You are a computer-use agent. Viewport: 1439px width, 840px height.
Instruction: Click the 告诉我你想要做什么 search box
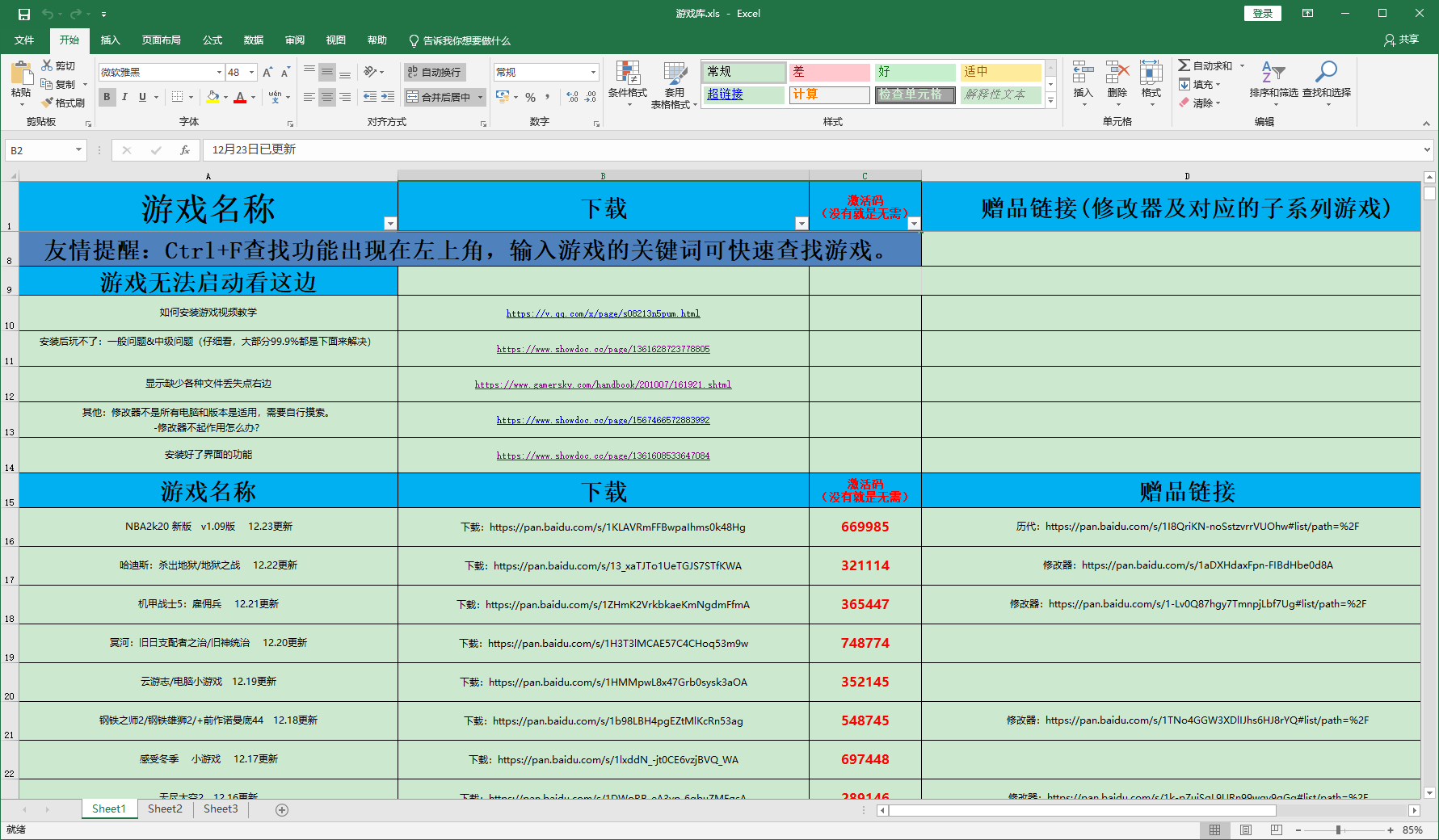pyautogui.click(x=460, y=40)
